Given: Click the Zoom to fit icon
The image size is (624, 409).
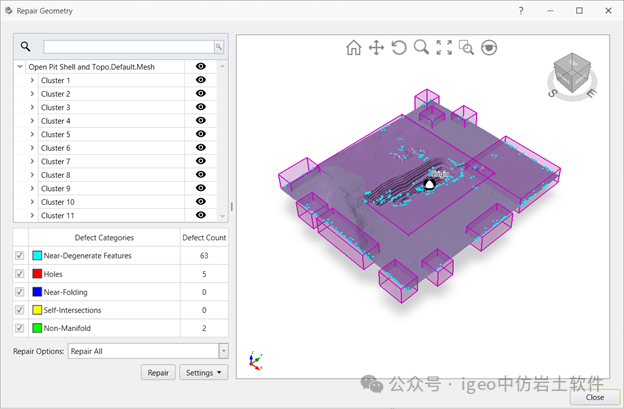Looking at the screenshot, I should 443,48.
